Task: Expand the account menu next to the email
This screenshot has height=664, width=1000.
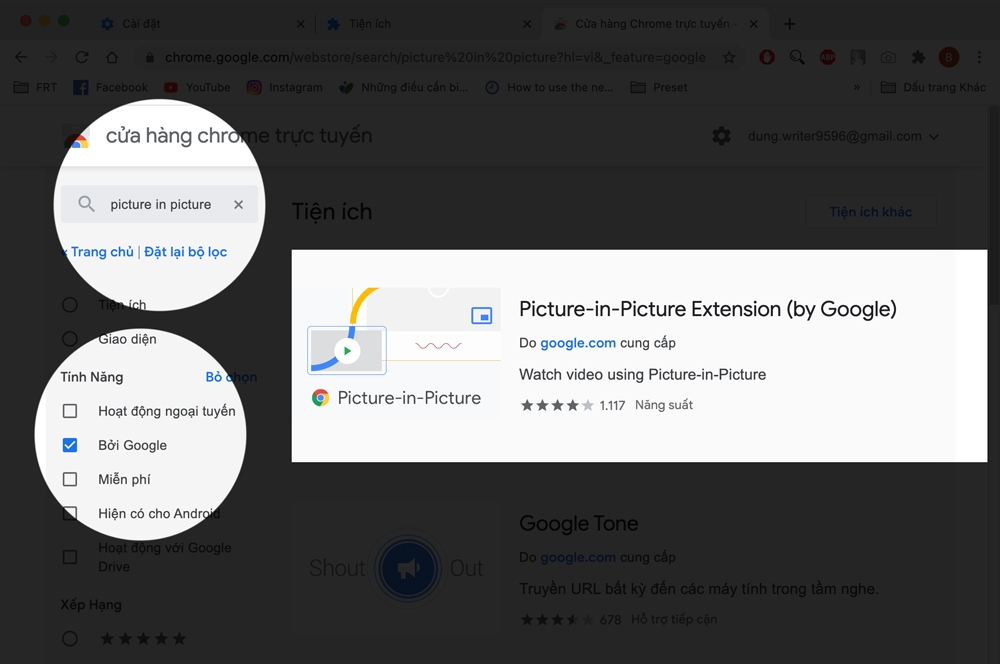Action: (x=935, y=136)
